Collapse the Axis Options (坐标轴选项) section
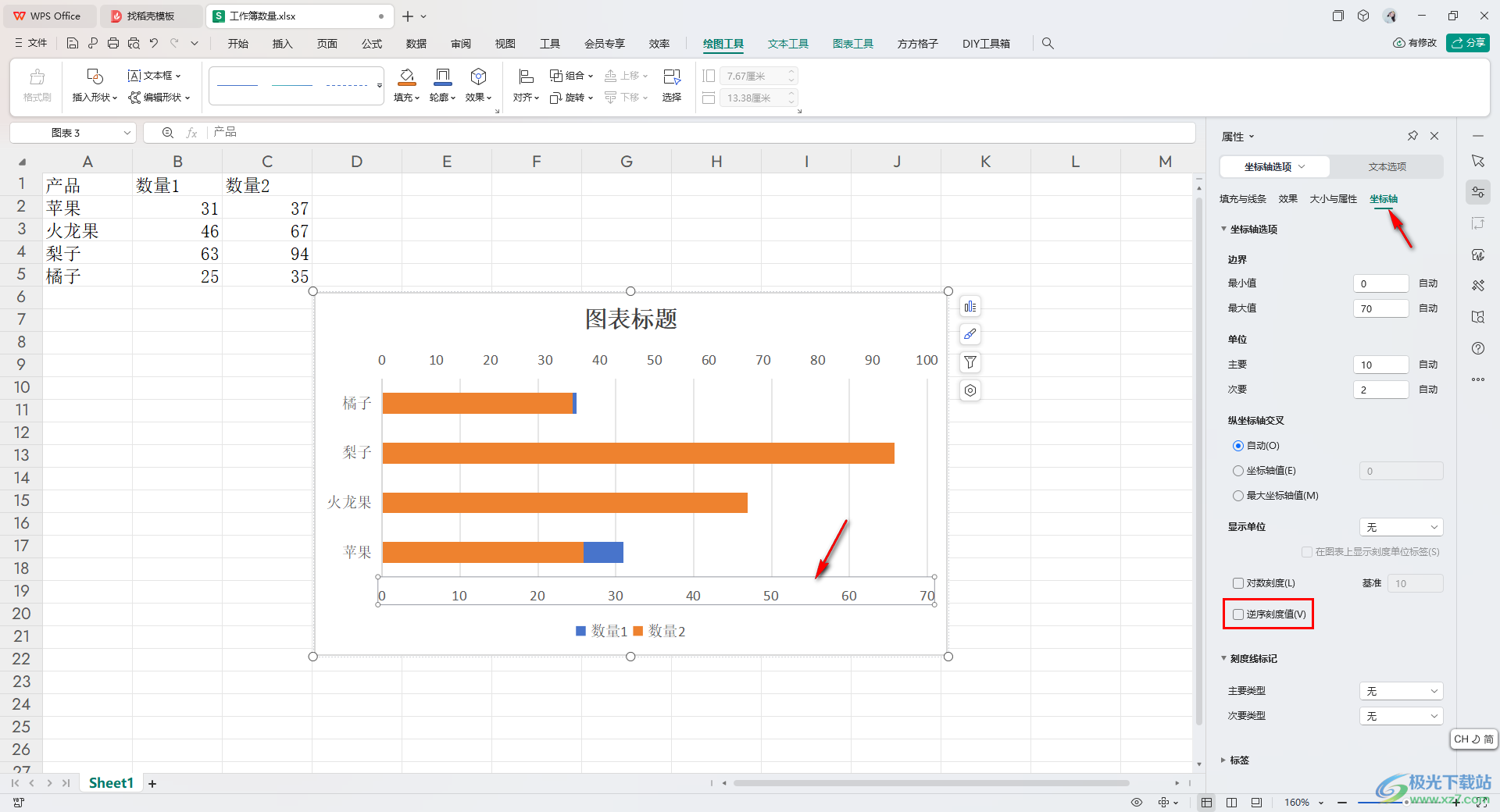This screenshot has height=812, width=1500. [x=1223, y=229]
